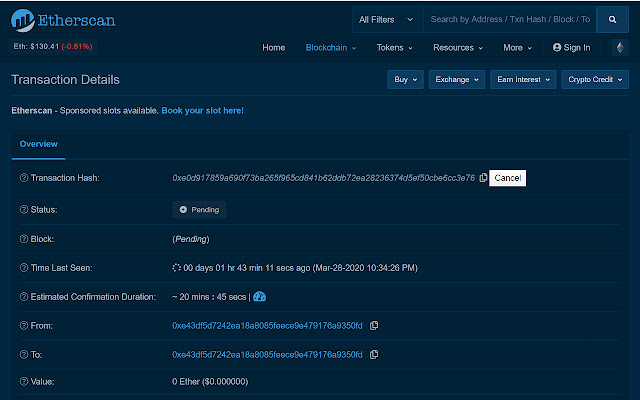Click the Pending status badge
Viewport: 640px width, 400px height.
click(199, 209)
